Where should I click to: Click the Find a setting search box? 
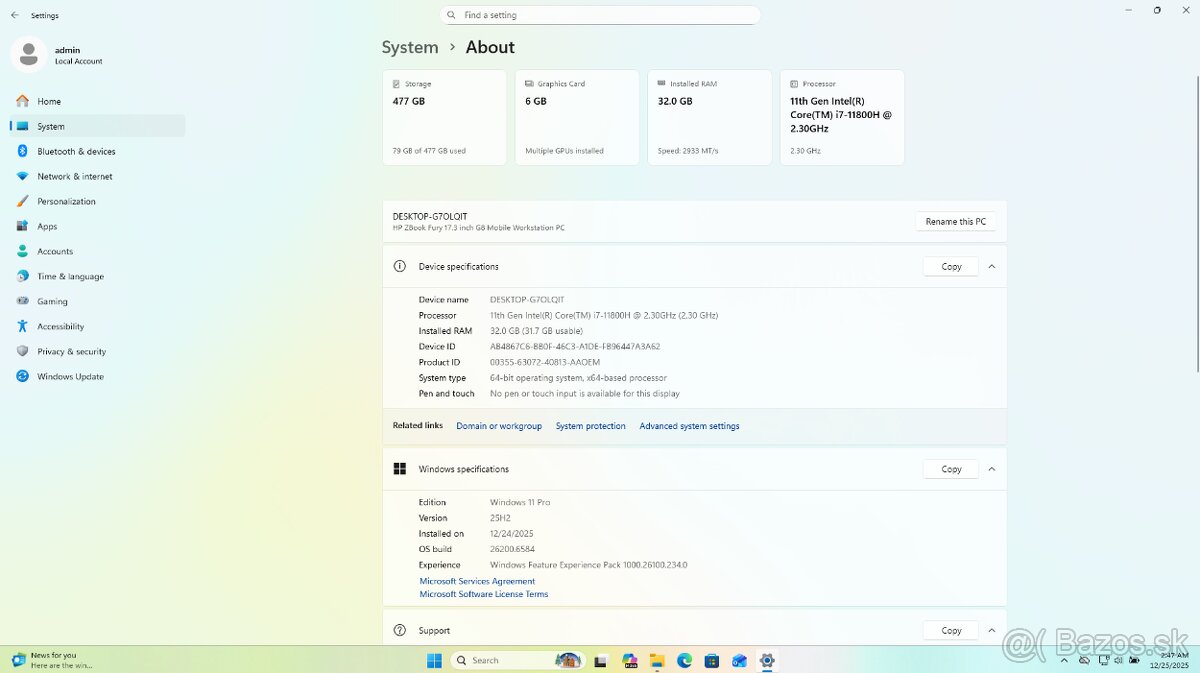click(600, 14)
